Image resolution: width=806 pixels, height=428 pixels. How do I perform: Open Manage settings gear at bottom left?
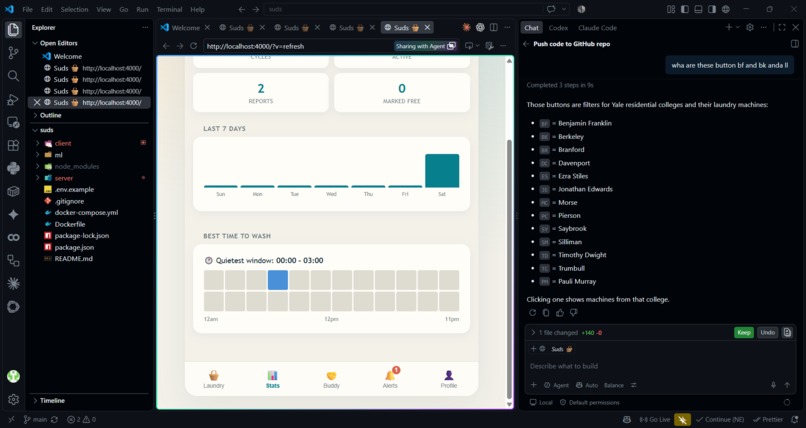[x=13, y=399]
